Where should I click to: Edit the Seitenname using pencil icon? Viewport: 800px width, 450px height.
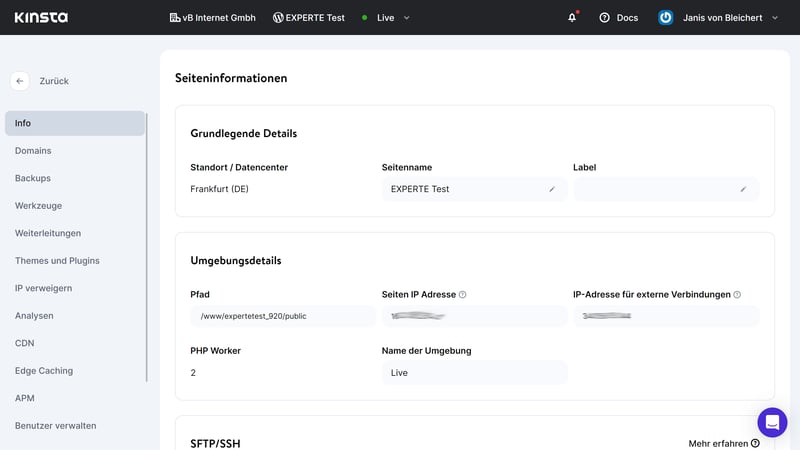click(x=552, y=189)
